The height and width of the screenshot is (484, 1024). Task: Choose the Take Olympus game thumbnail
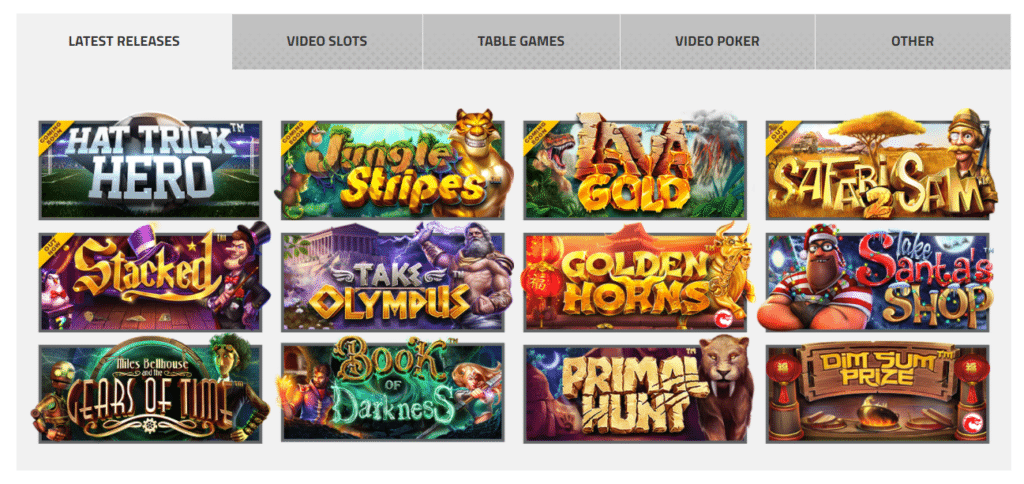pyautogui.click(x=392, y=282)
